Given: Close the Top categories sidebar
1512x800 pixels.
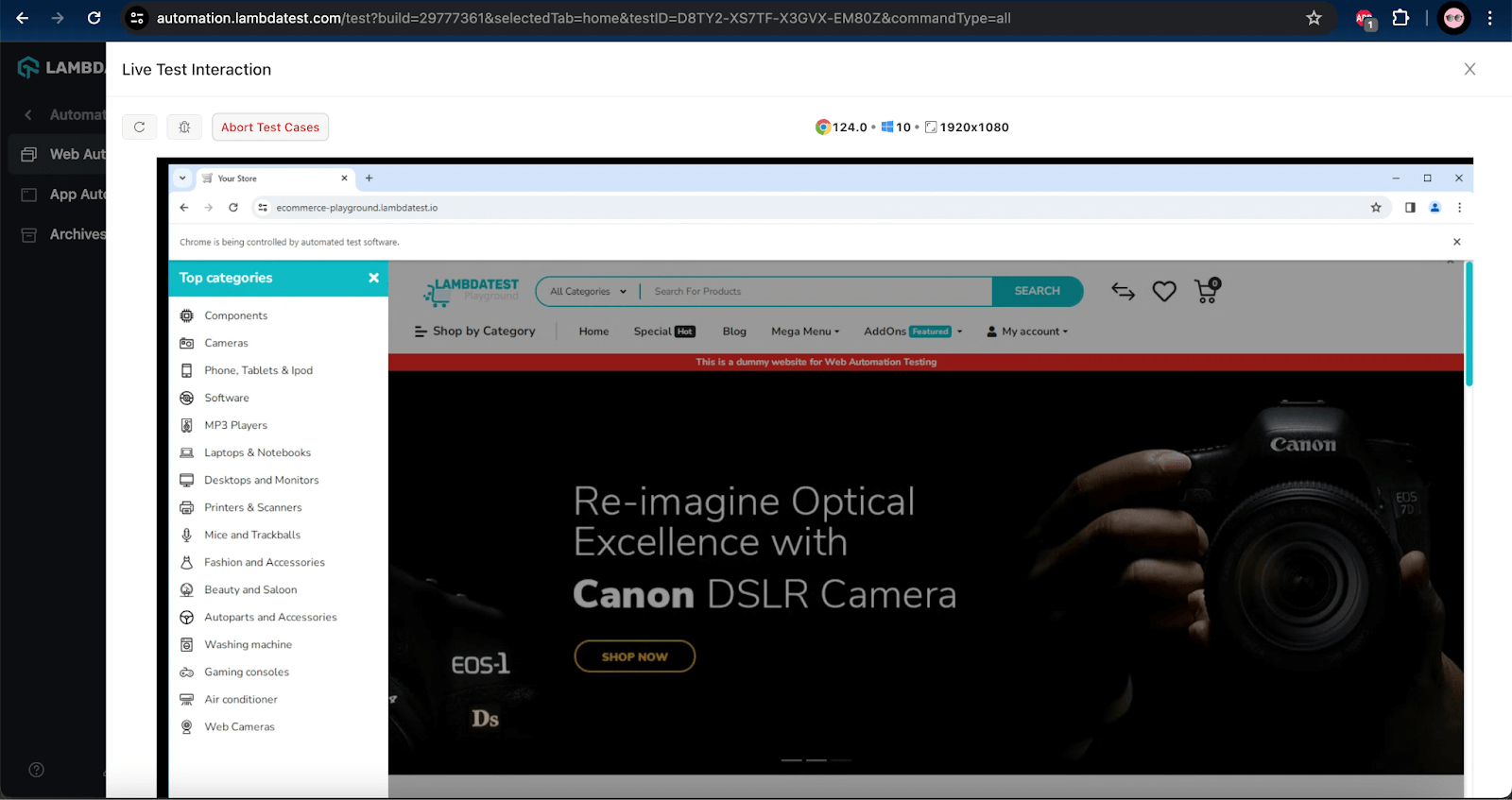Looking at the screenshot, I should tap(373, 278).
